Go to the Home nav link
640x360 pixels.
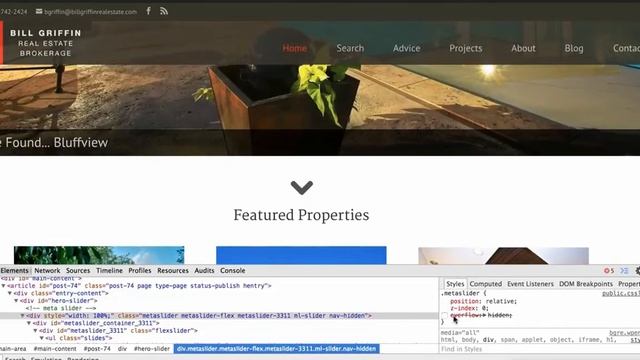[294, 48]
